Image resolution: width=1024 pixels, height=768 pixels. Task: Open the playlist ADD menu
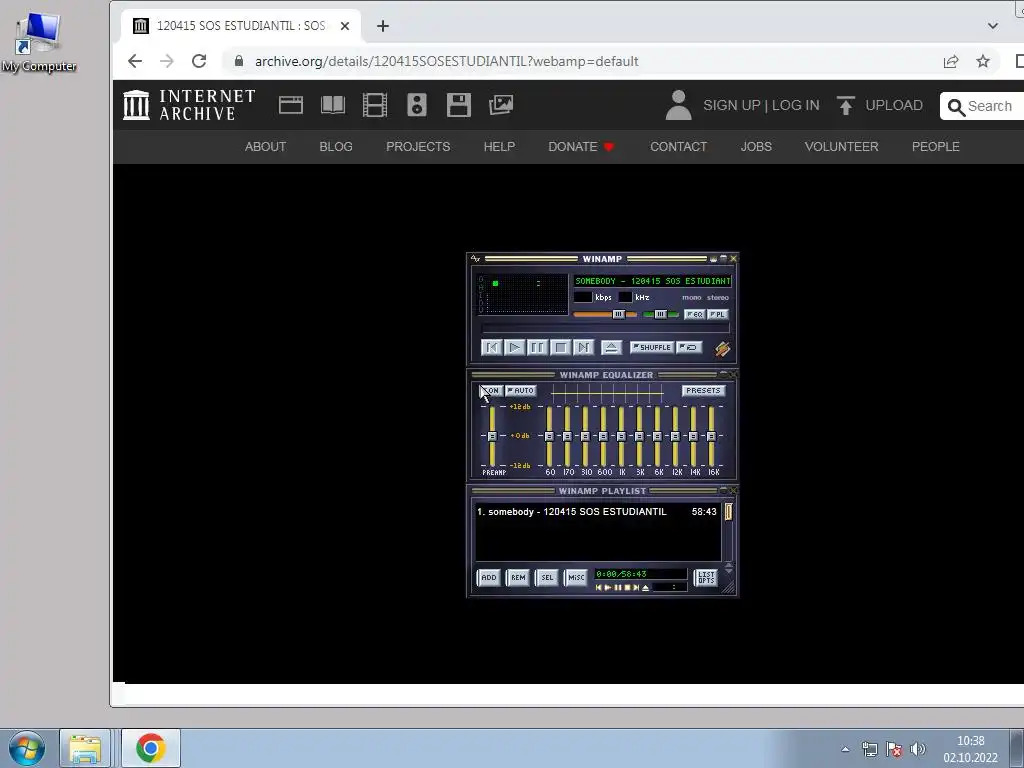coord(488,577)
